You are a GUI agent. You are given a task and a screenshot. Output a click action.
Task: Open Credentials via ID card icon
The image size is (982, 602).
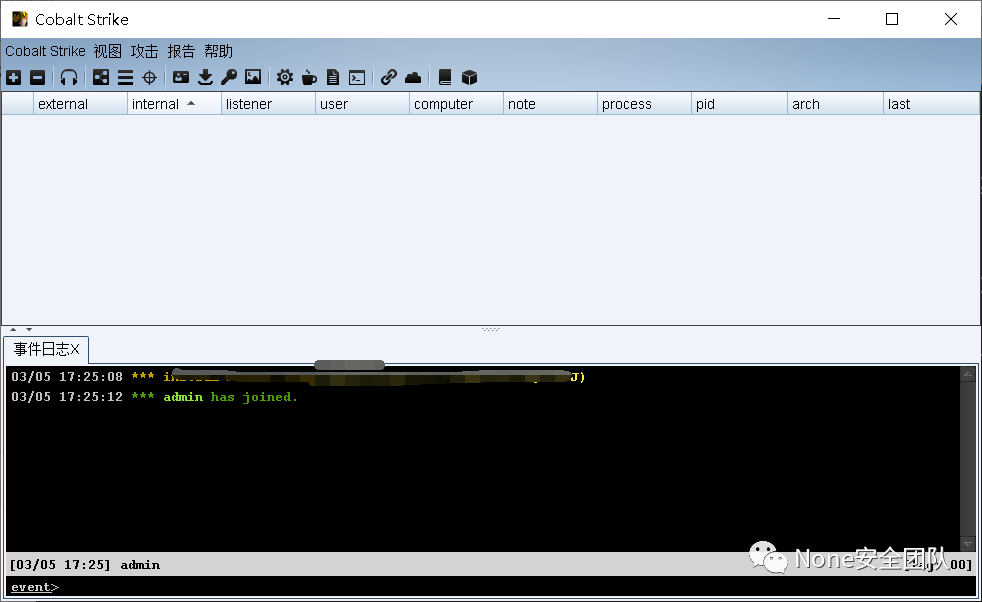(x=181, y=78)
